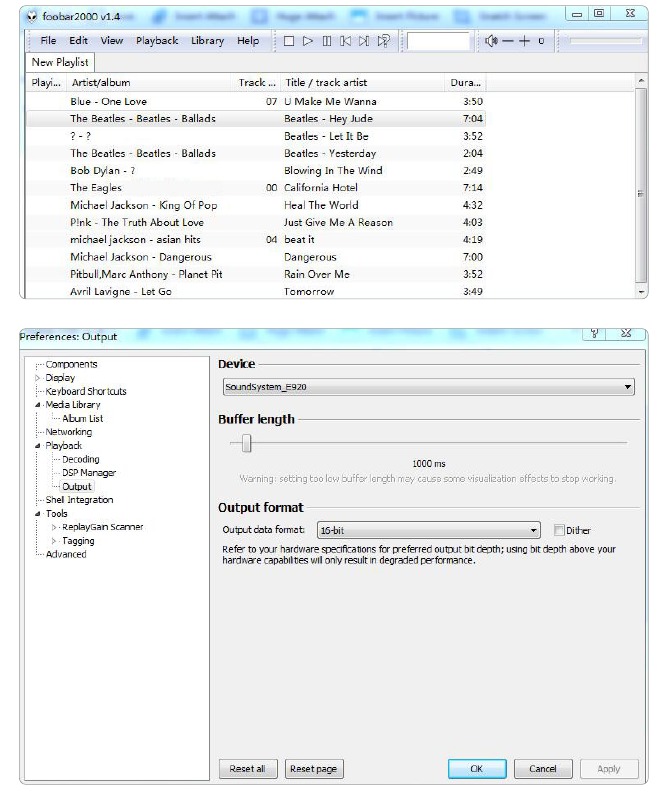Click the Reset all button

[x=248, y=768]
